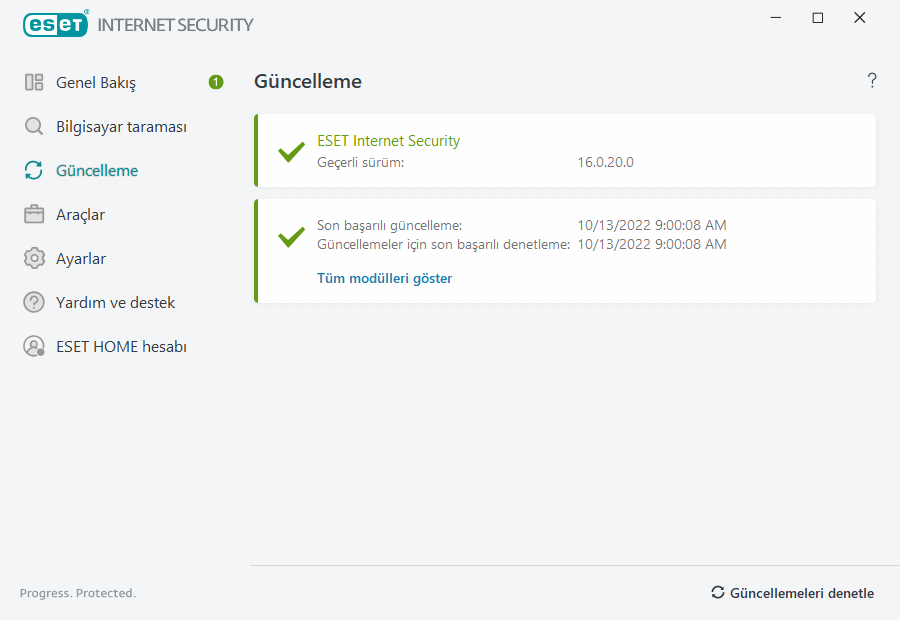900x620 pixels.
Task: Click the Bilgisayar taraması magnifier icon
Action: [x=34, y=127]
